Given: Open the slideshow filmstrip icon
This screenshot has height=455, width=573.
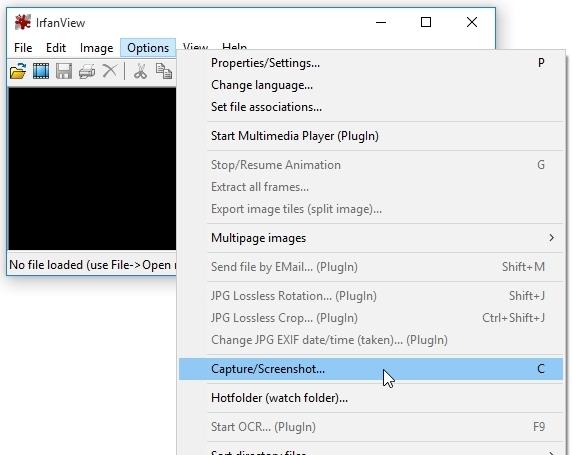Looking at the screenshot, I should click(x=41, y=71).
